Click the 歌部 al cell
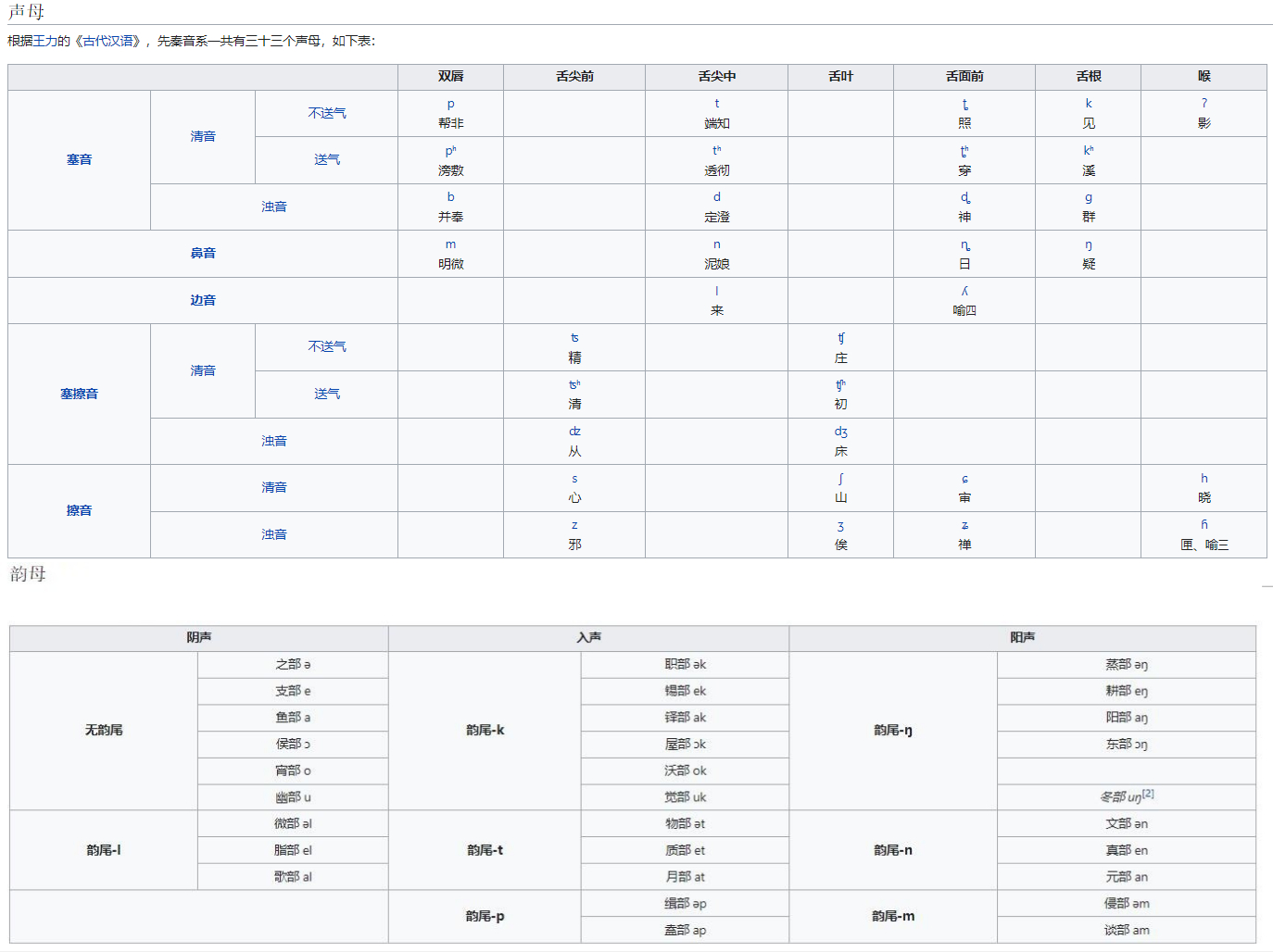Image resolution: width=1273 pixels, height=952 pixels. pos(293,877)
